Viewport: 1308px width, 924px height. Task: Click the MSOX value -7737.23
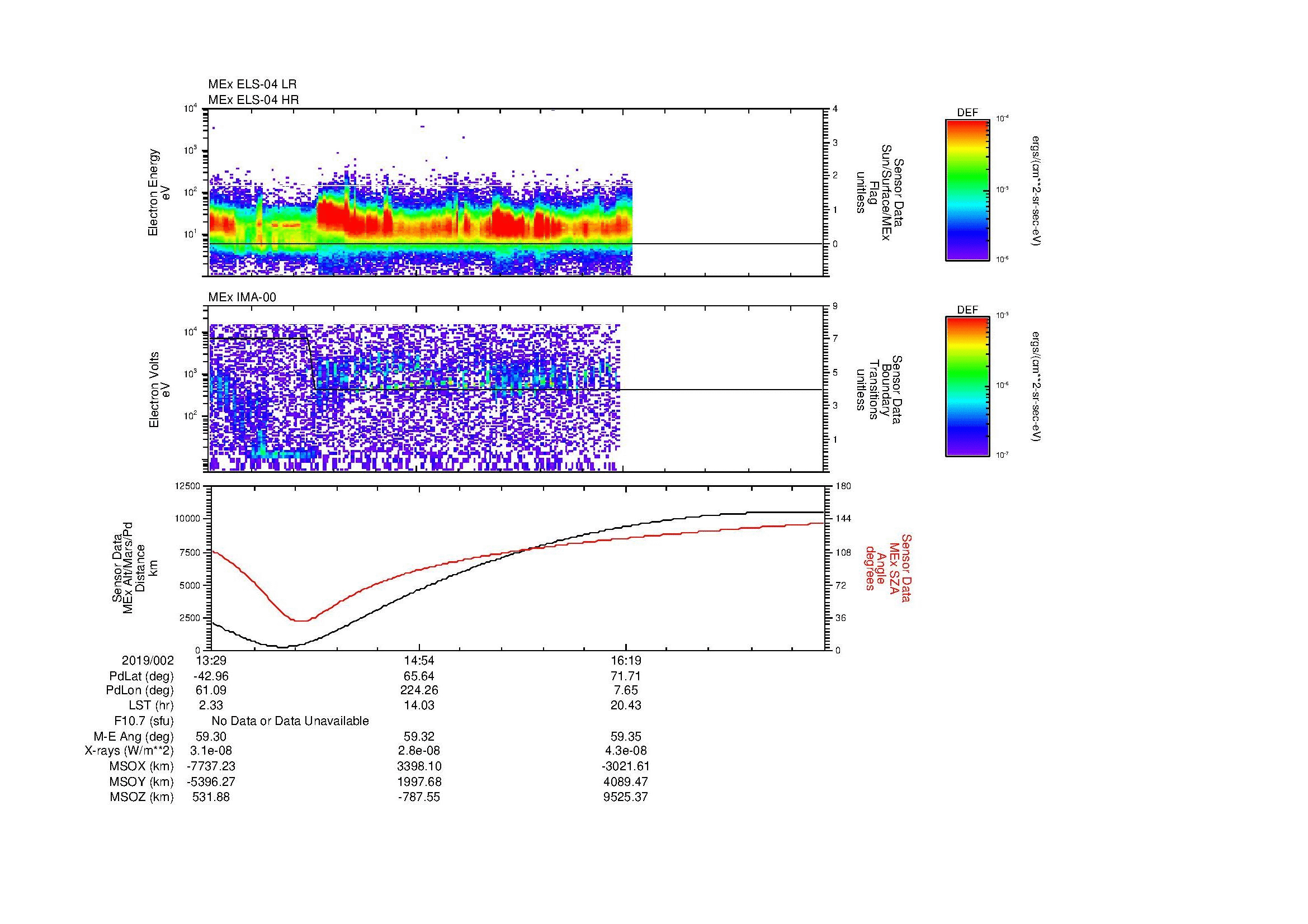tap(211, 766)
